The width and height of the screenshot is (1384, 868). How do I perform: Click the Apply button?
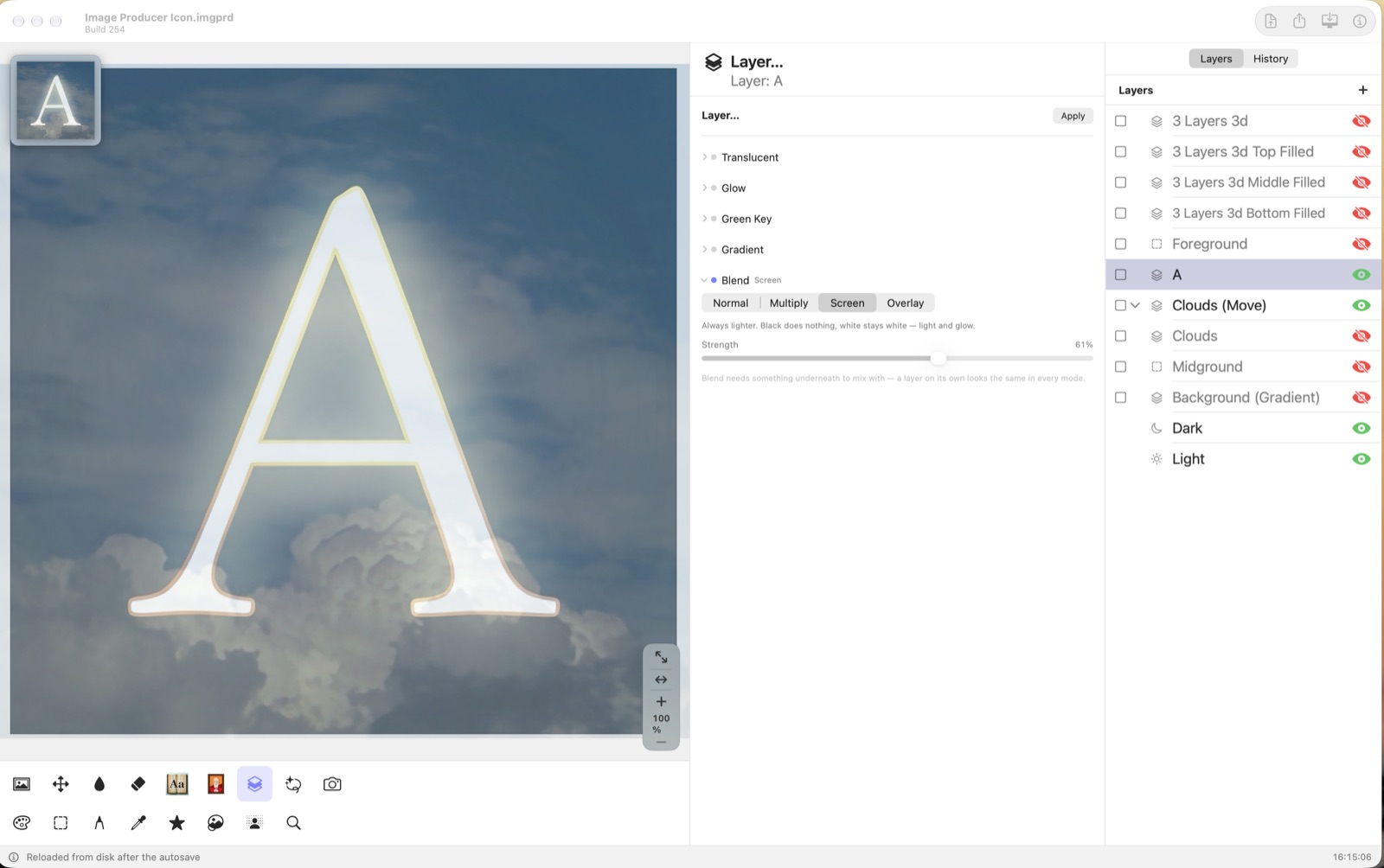click(1073, 116)
